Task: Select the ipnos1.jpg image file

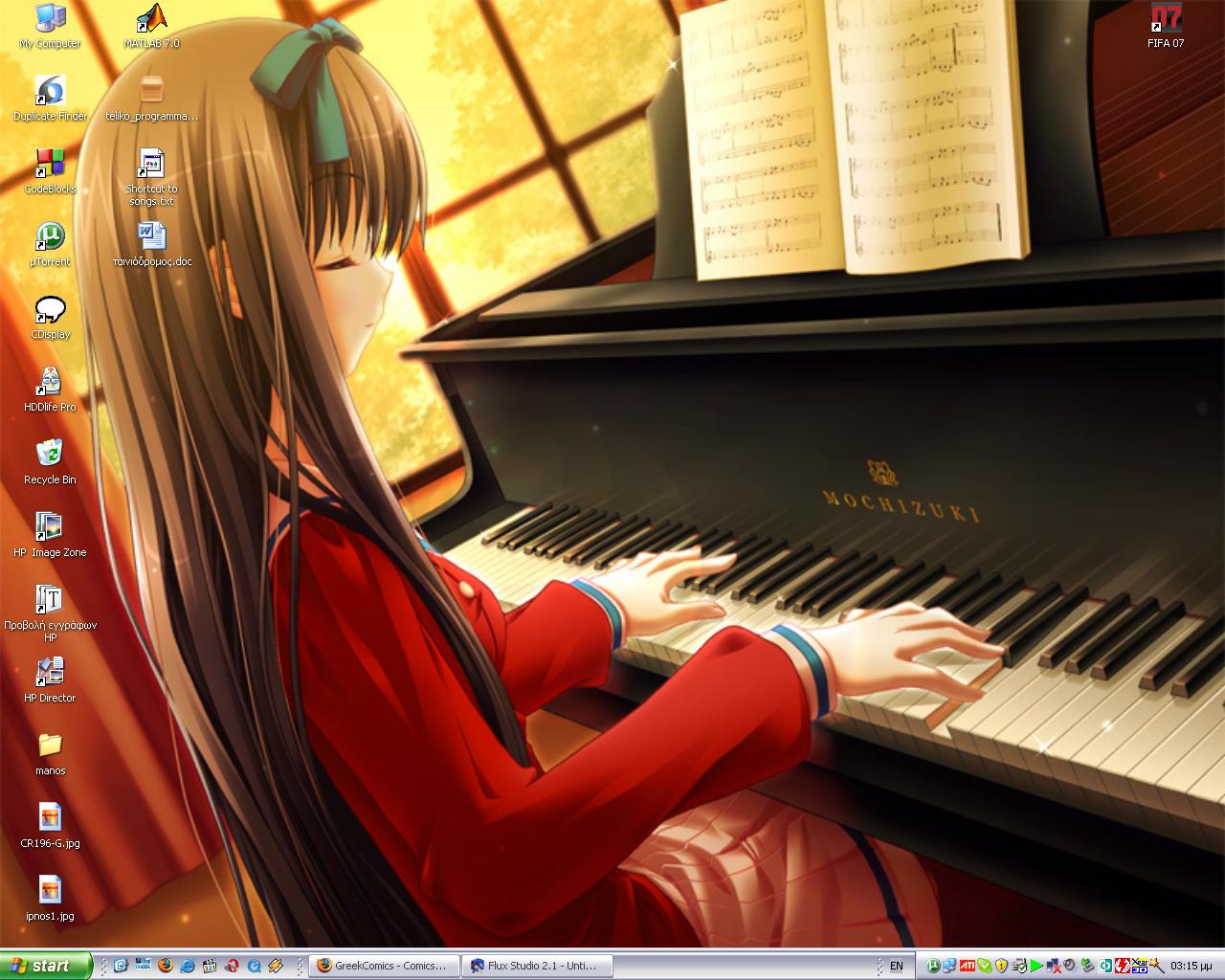Action: [x=50, y=899]
